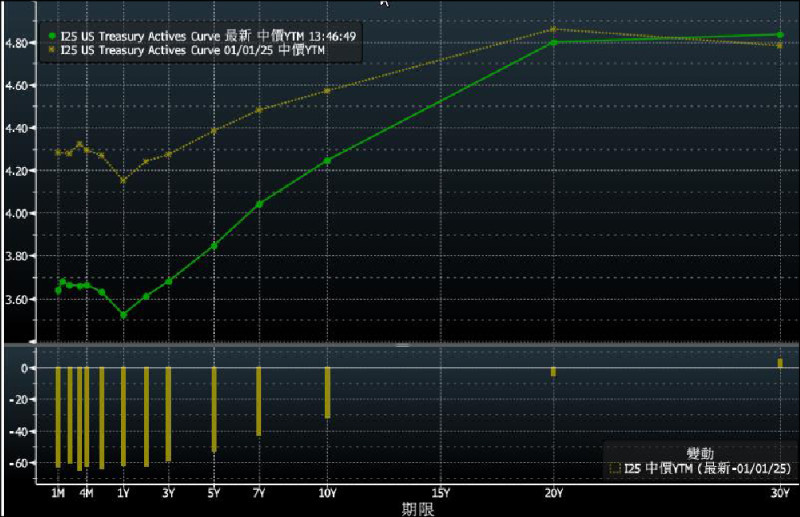
Task: Click the green curve's lowest point at 1Y
Action: [123, 315]
